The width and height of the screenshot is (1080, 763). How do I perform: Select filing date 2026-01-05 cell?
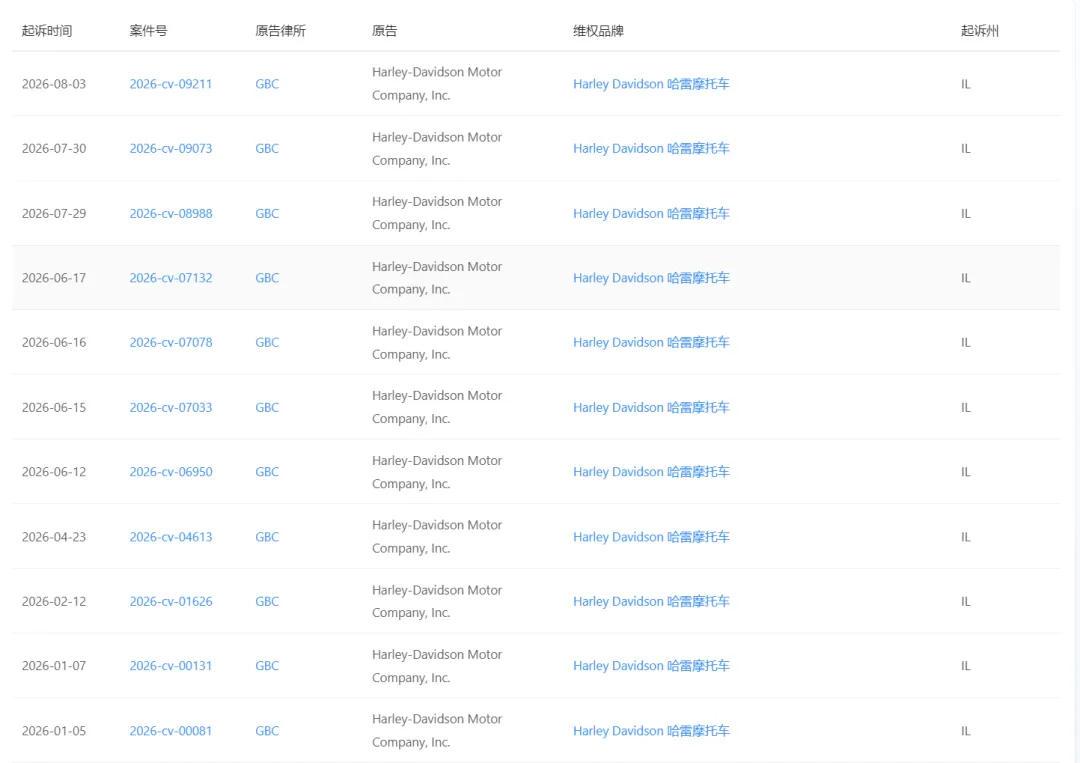[x=54, y=731]
